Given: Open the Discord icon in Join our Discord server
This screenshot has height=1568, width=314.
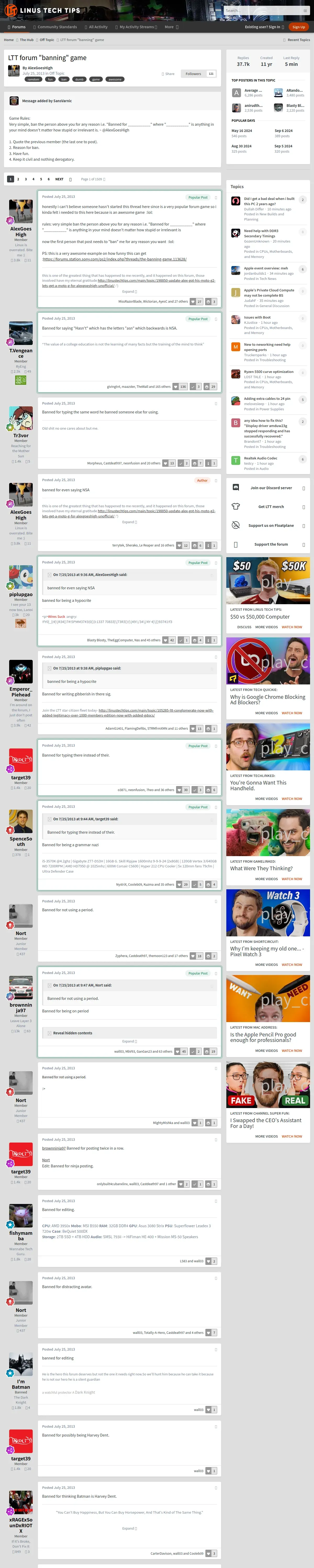Looking at the screenshot, I should (236, 488).
